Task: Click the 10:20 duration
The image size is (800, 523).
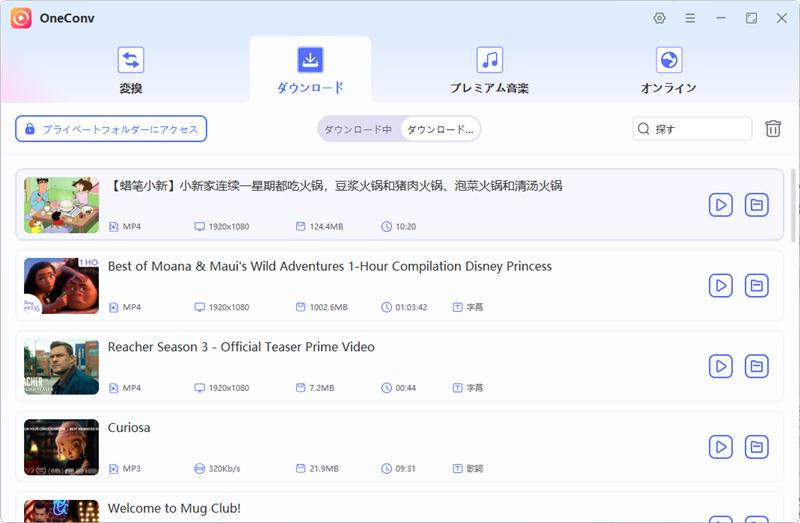Action: [406, 227]
